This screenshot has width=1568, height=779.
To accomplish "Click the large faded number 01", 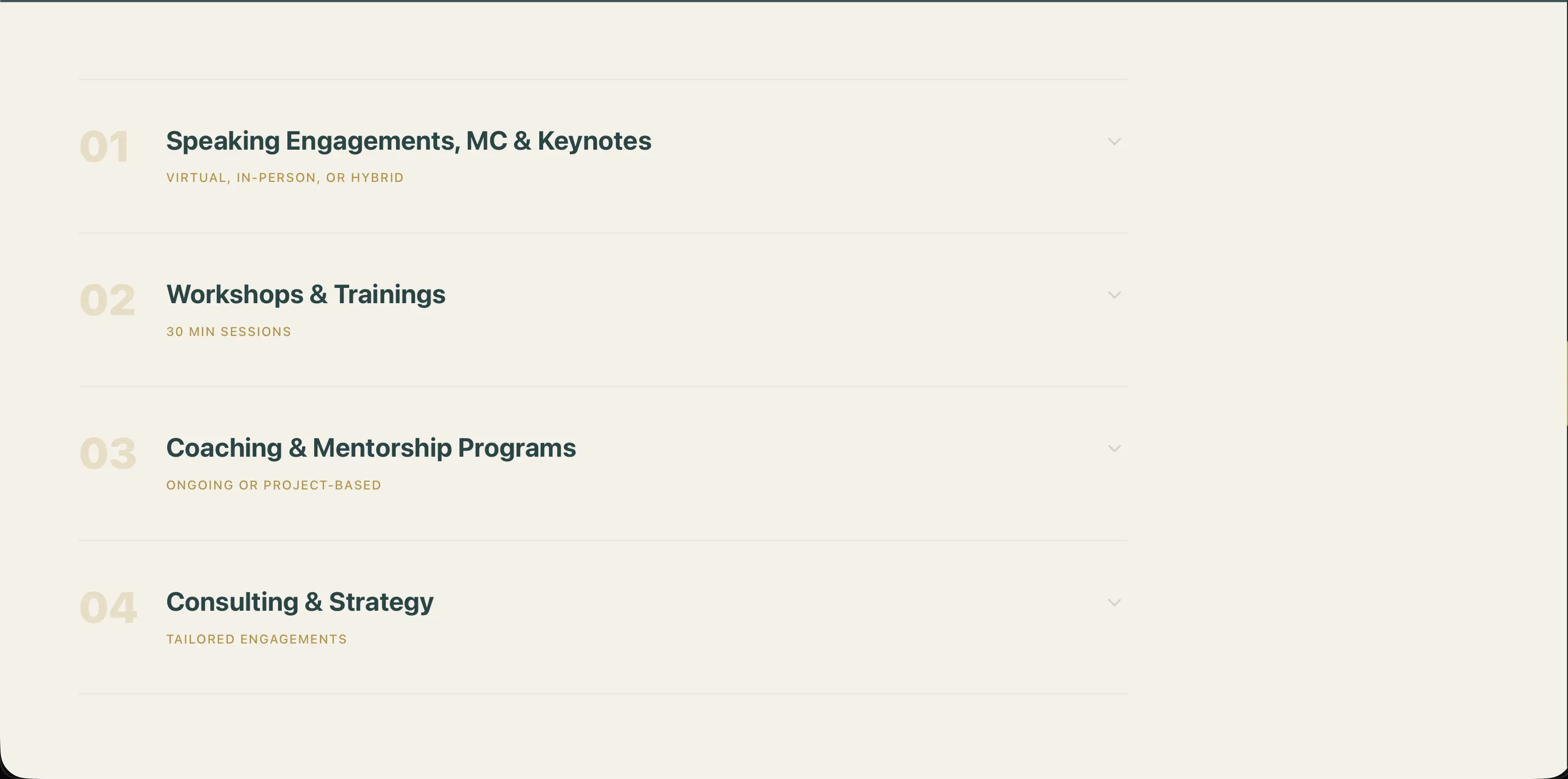I will click(104, 146).
